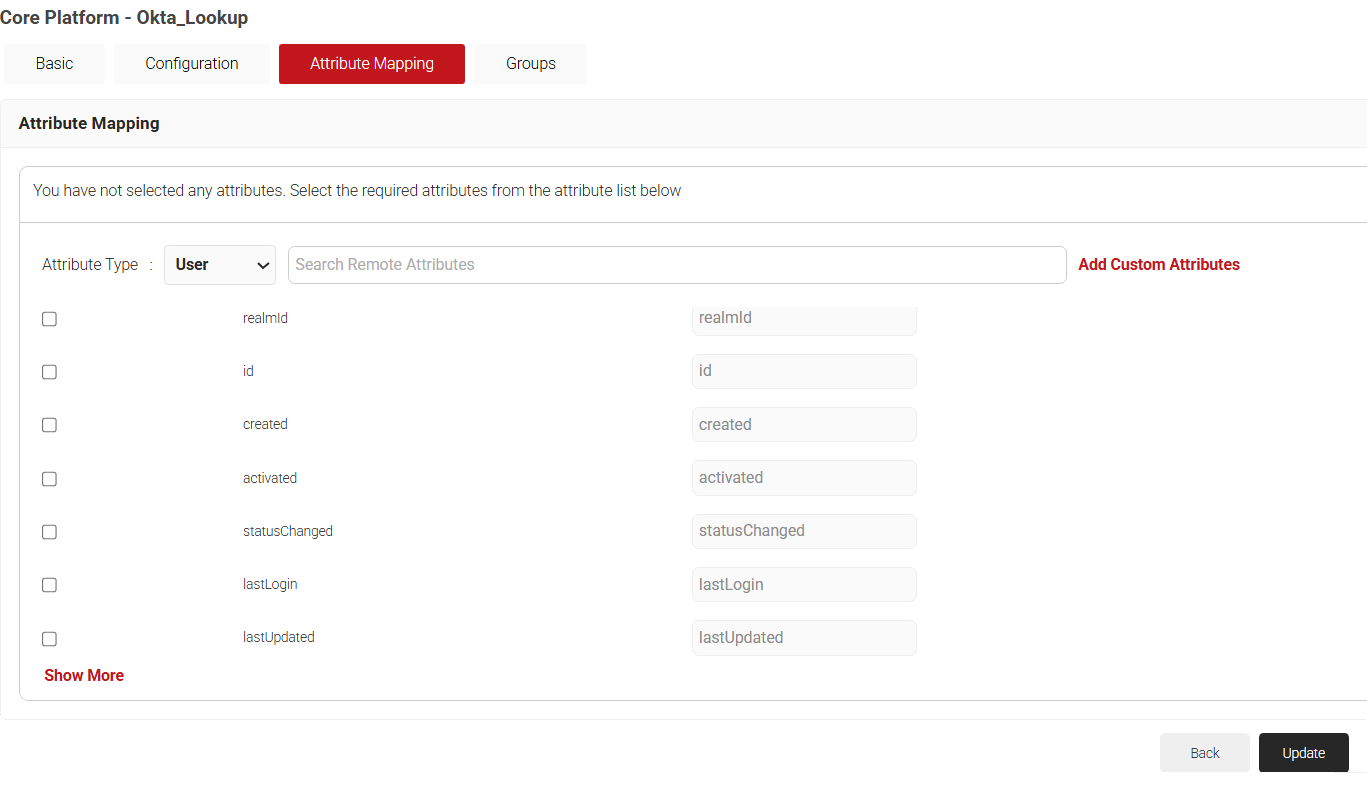The height and width of the screenshot is (791, 1367).
Task: Select the Attribute Mapping tab
Action: click(x=371, y=64)
